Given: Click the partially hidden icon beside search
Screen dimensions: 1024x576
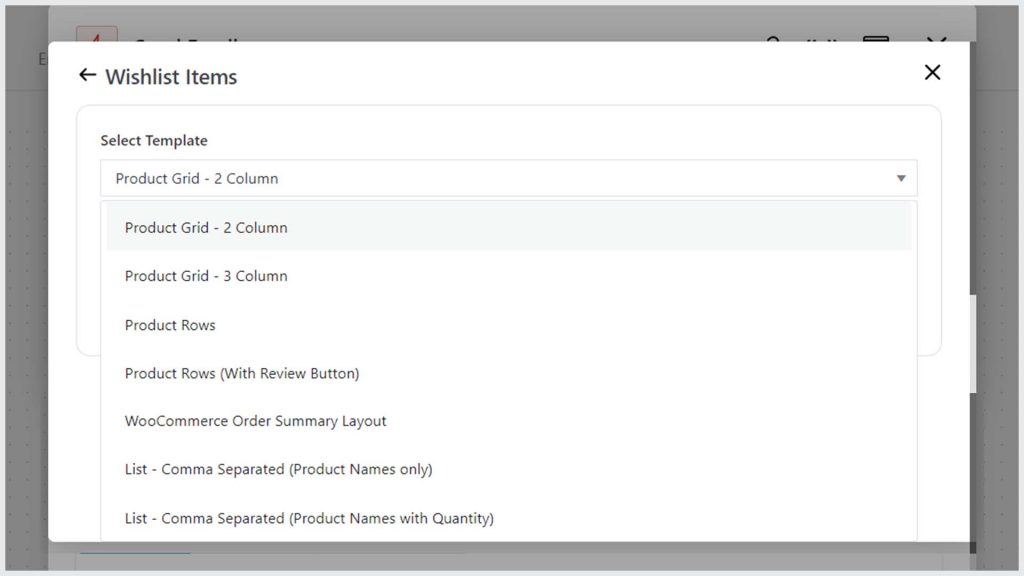Looking at the screenshot, I should (x=822, y=40).
